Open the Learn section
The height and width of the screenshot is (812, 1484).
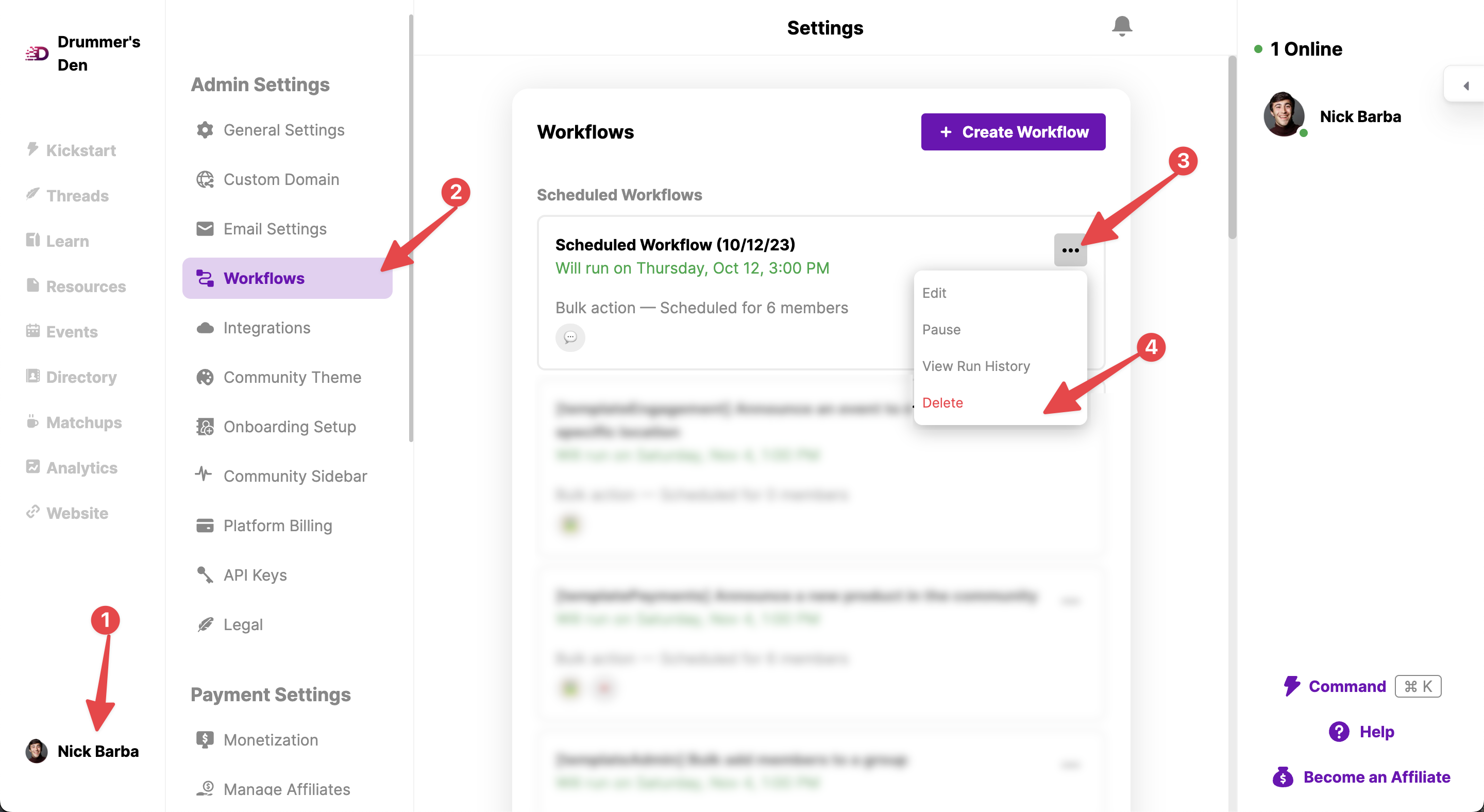click(57, 241)
